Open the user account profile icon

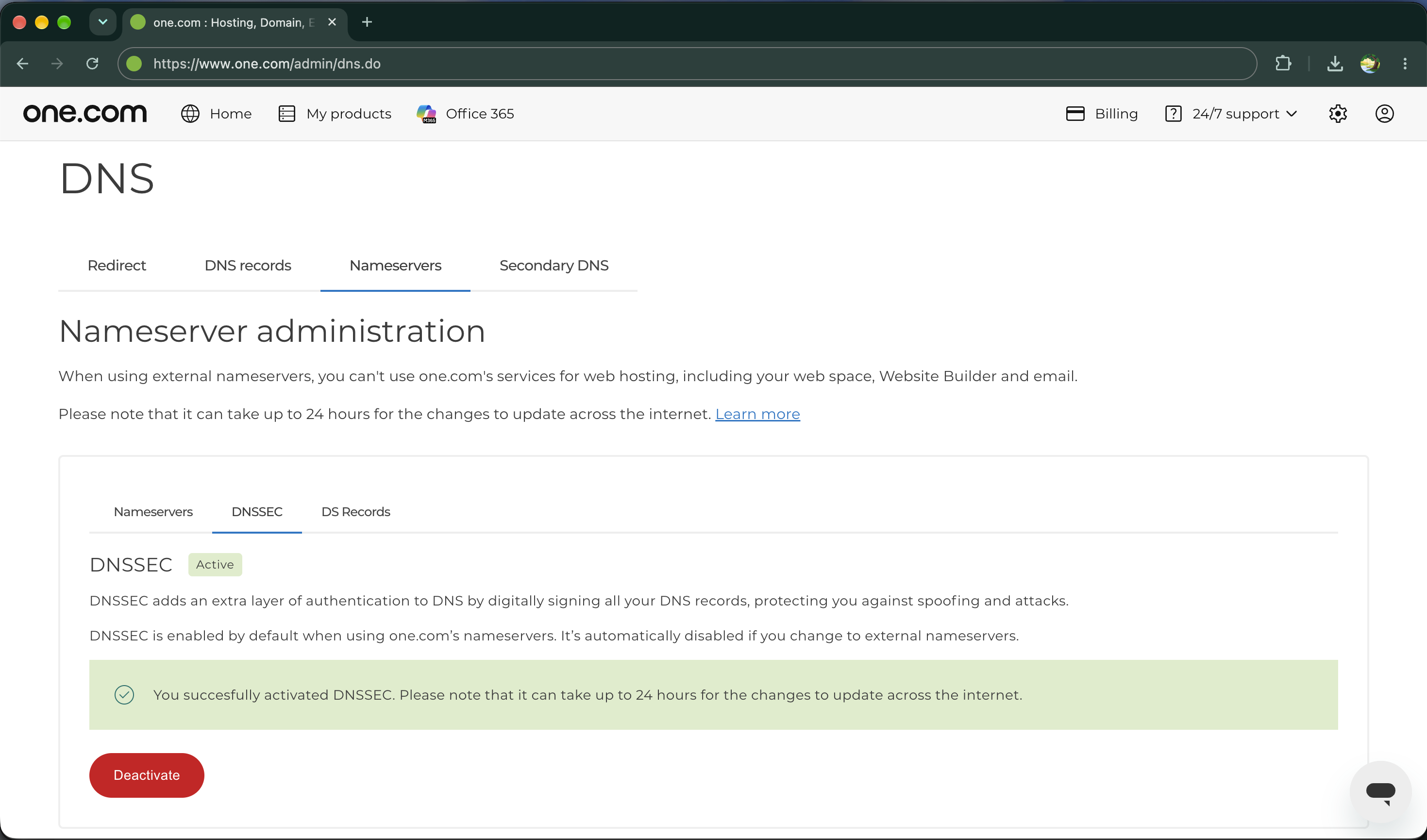[x=1384, y=114]
